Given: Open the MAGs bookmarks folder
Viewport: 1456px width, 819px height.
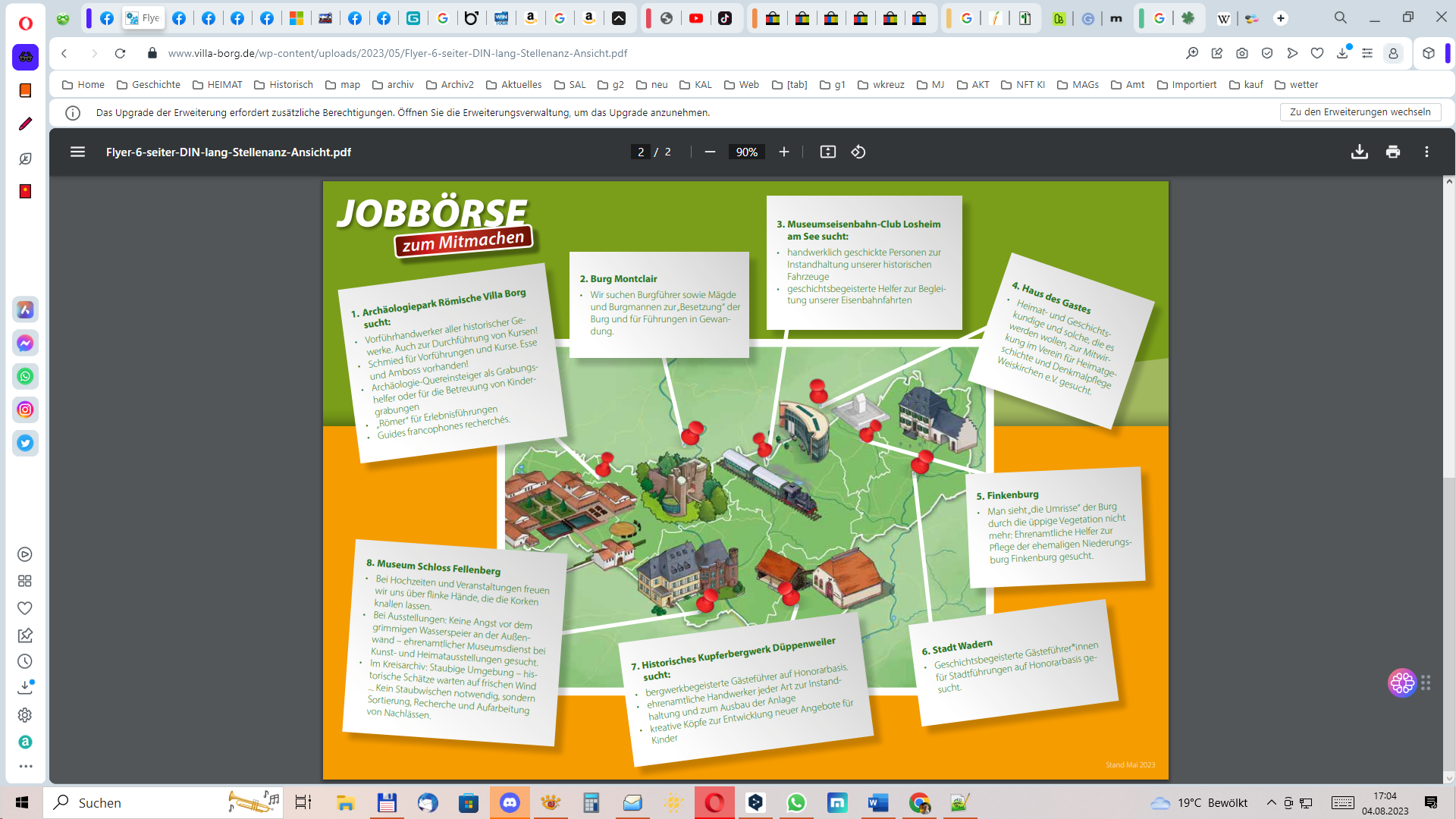Looking at the screenshot, I should coord(1077,84).
